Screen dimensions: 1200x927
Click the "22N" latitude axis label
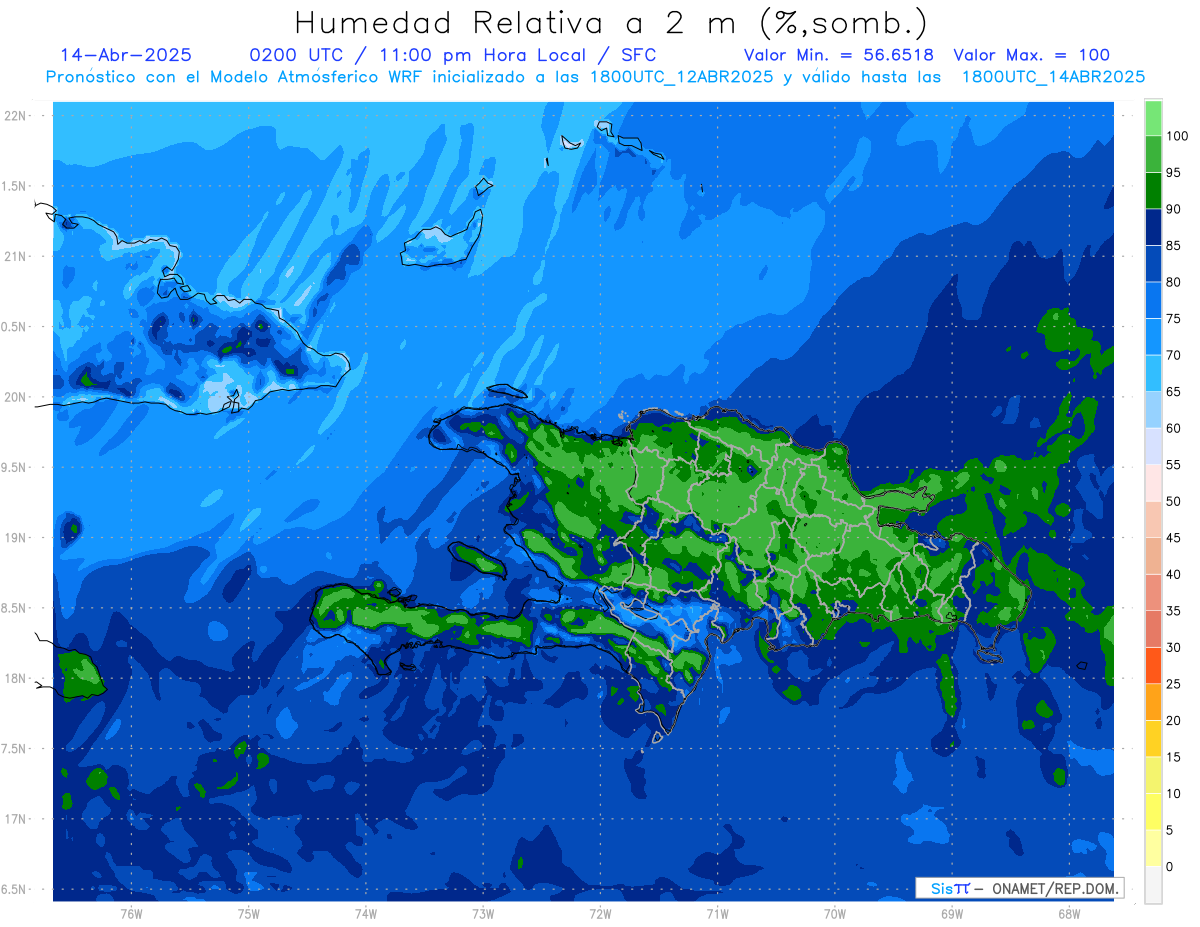[17, 116]
